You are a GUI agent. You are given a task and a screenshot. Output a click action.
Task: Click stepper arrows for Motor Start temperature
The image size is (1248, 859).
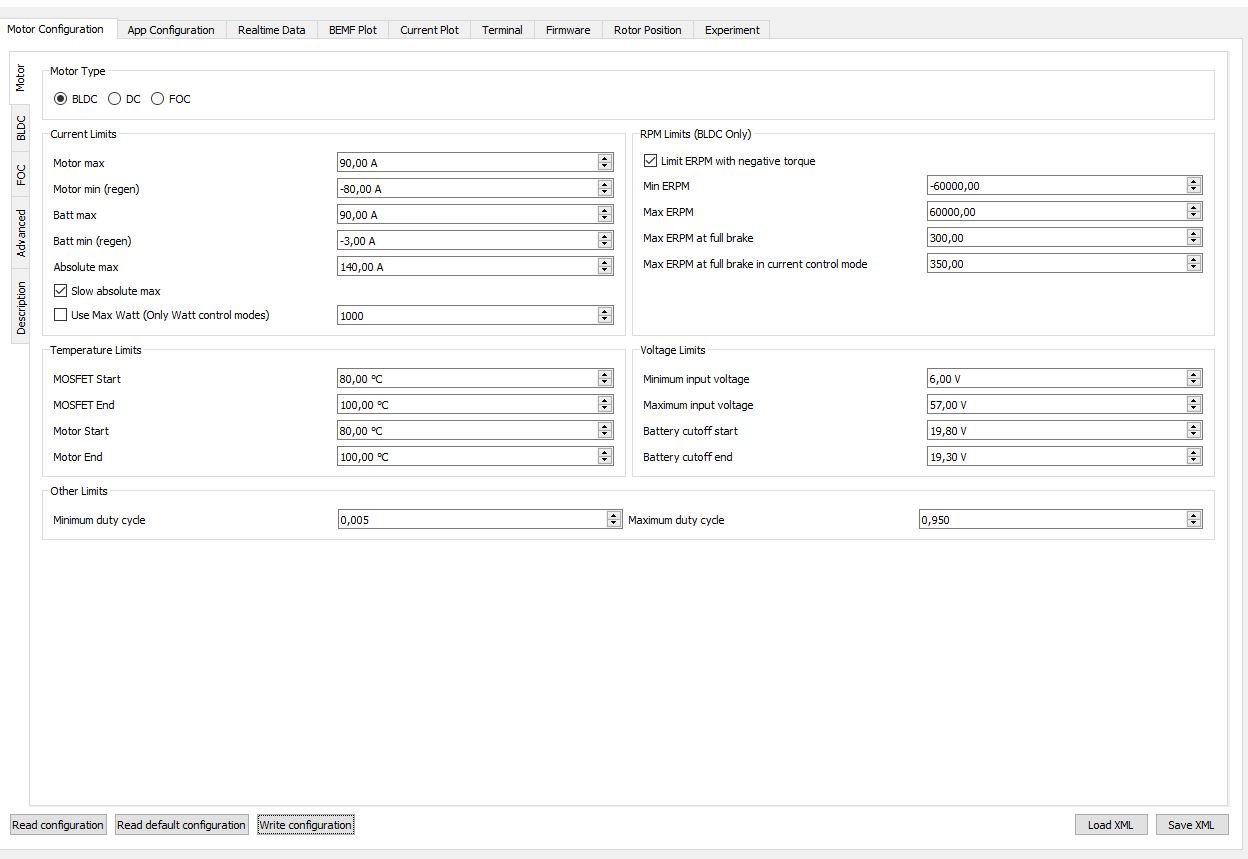click(x=605, y=431)
